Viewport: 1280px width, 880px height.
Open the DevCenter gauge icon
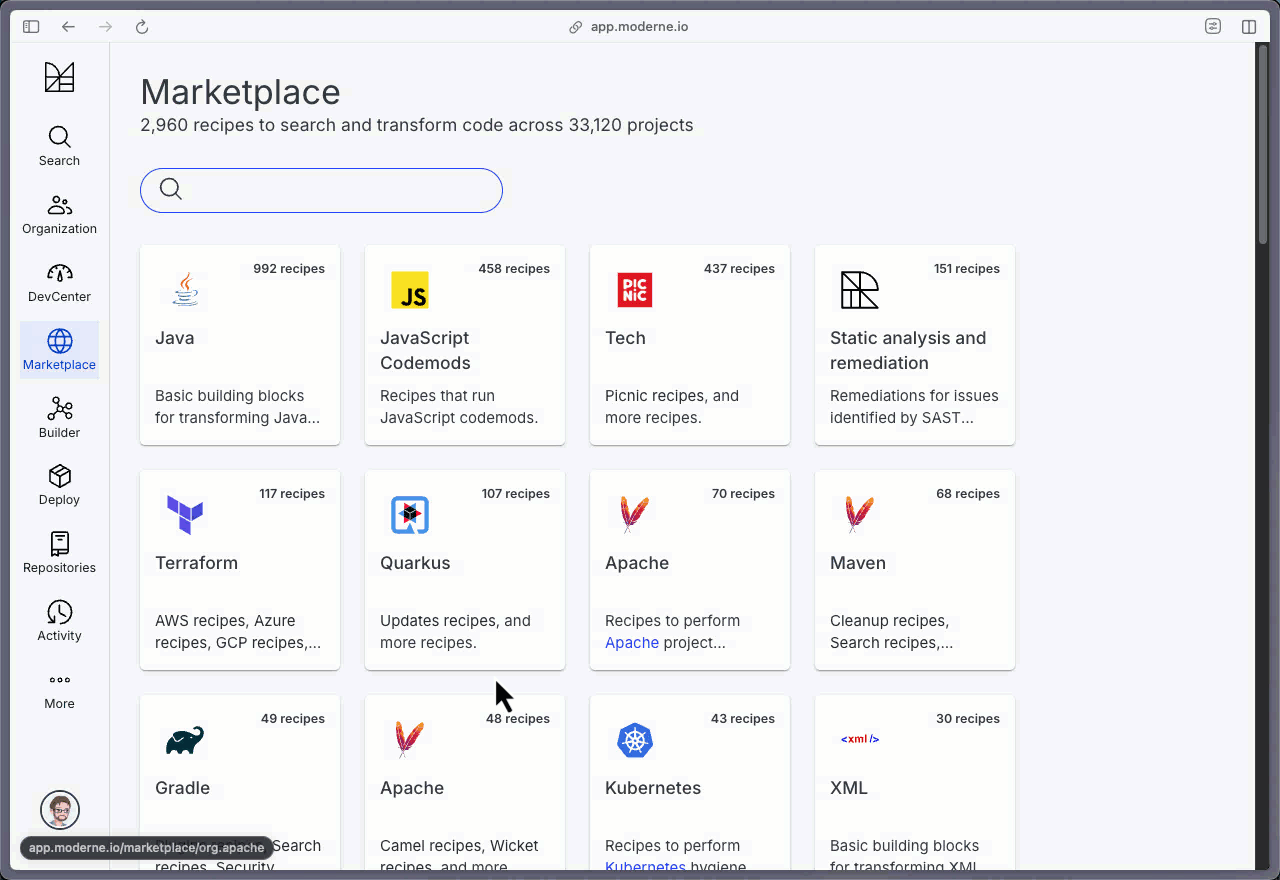coord(59,274)
